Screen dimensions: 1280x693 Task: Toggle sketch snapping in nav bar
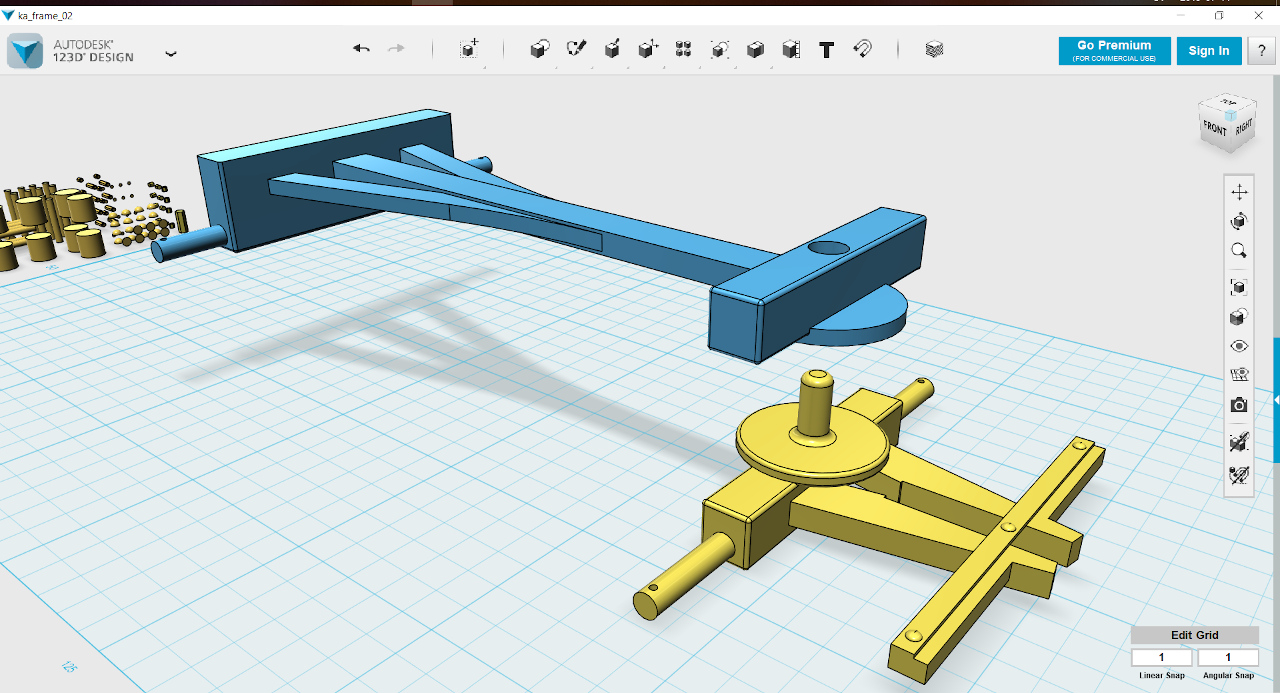click(1239, 475)
